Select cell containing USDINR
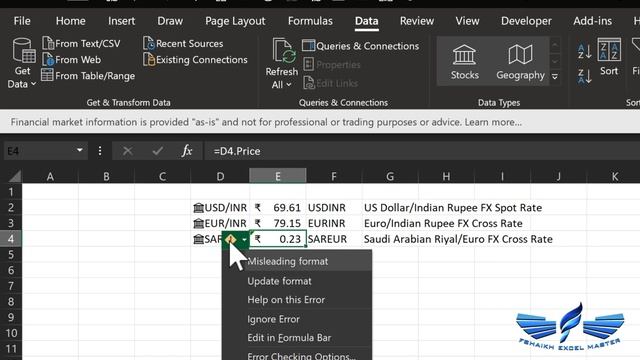The height and width of the screenshot is (360, 640). tap(334, 207)
